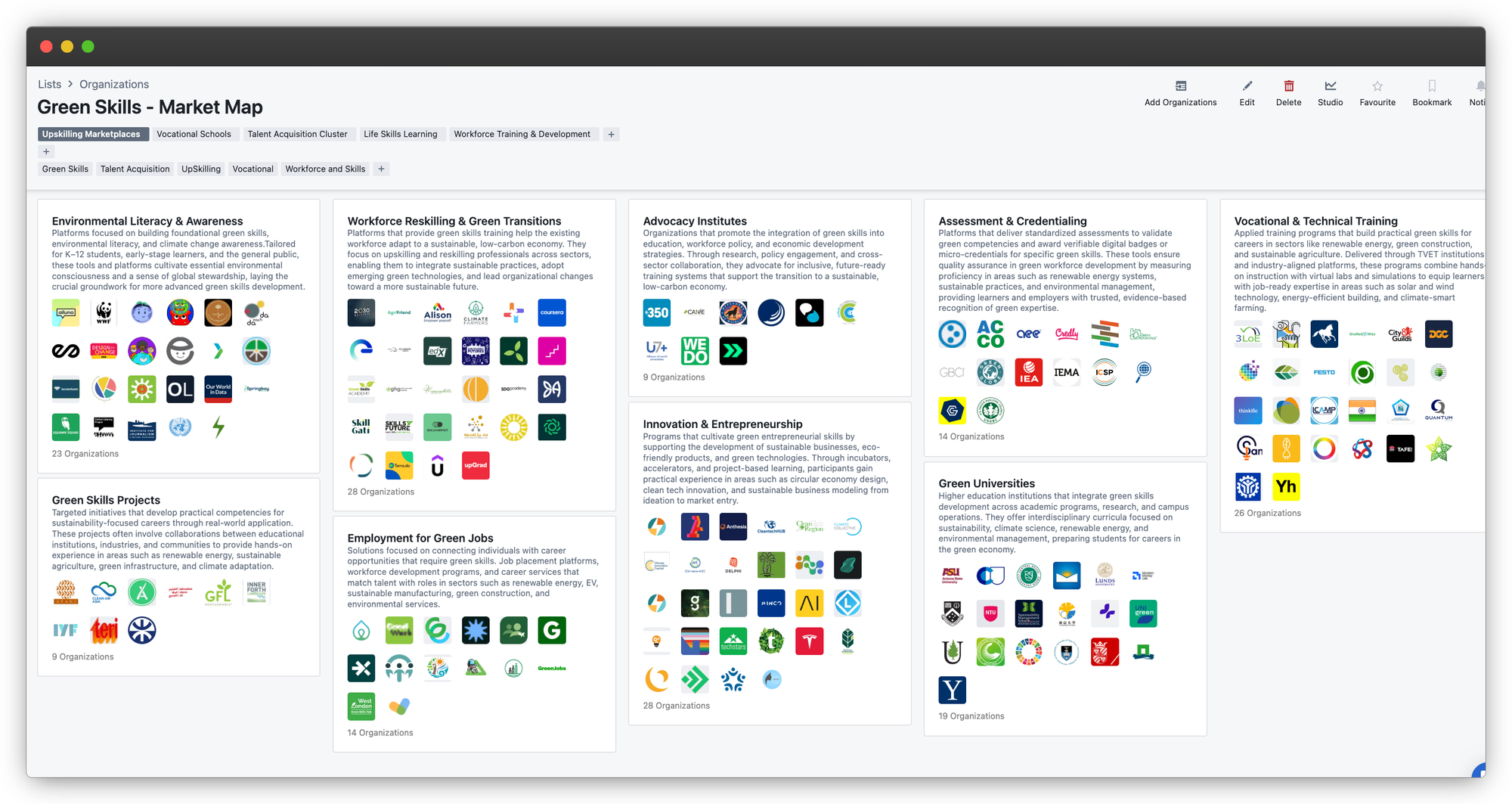Click the red IEA logo
This screenshot has height=804, width=1512.
pos(1028,372)
